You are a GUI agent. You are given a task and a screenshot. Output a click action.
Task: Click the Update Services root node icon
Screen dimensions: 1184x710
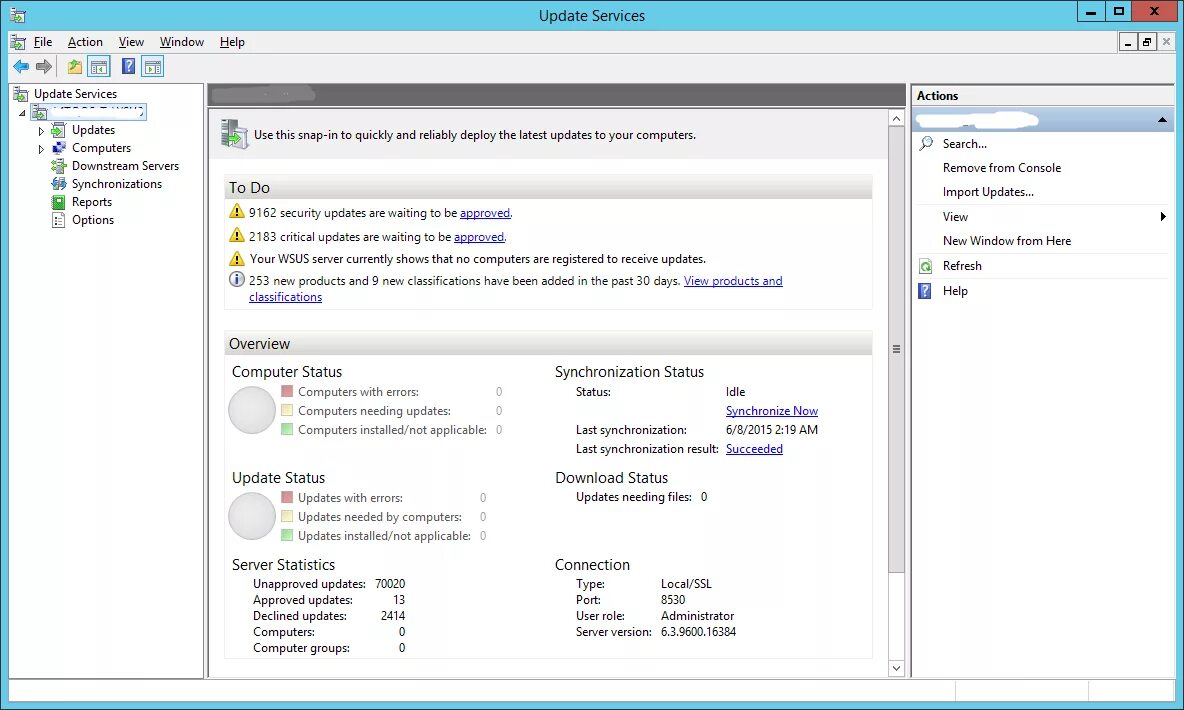21,94
